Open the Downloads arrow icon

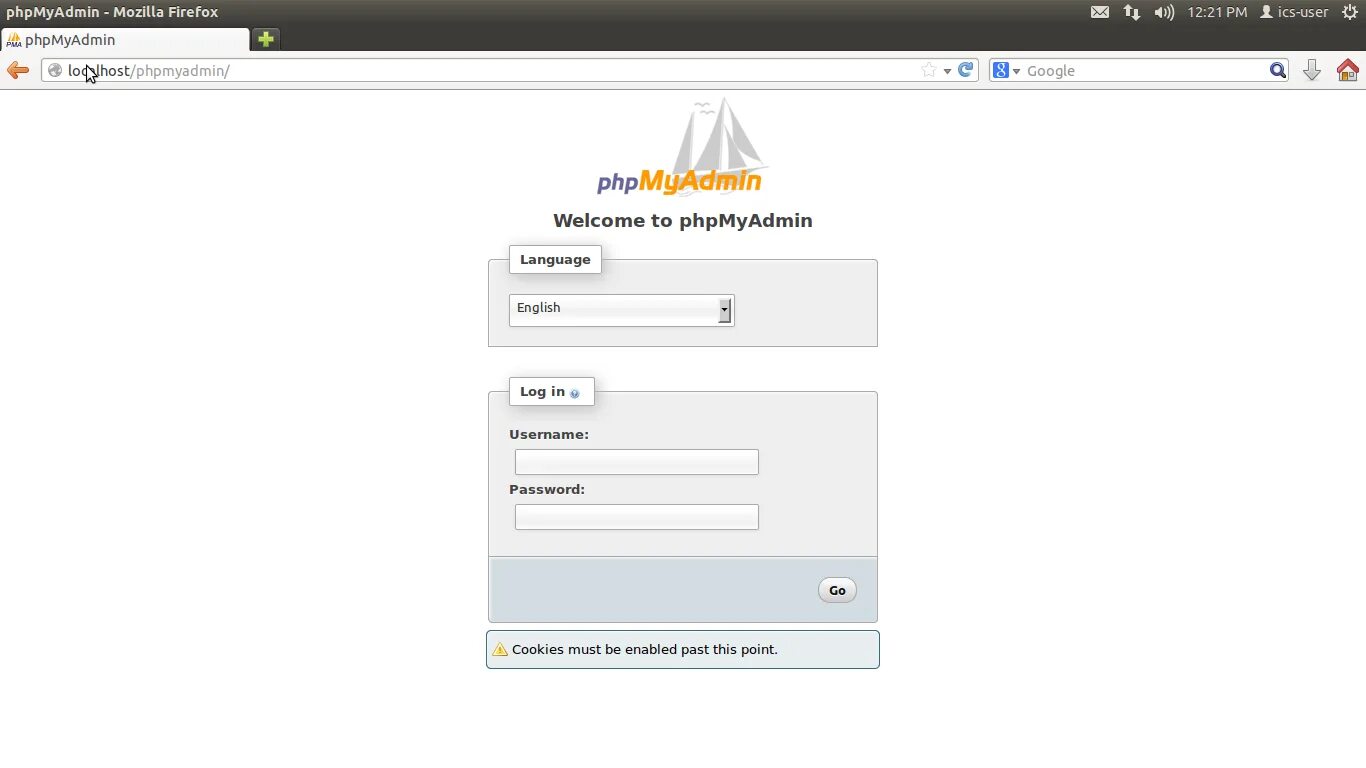1312,70
